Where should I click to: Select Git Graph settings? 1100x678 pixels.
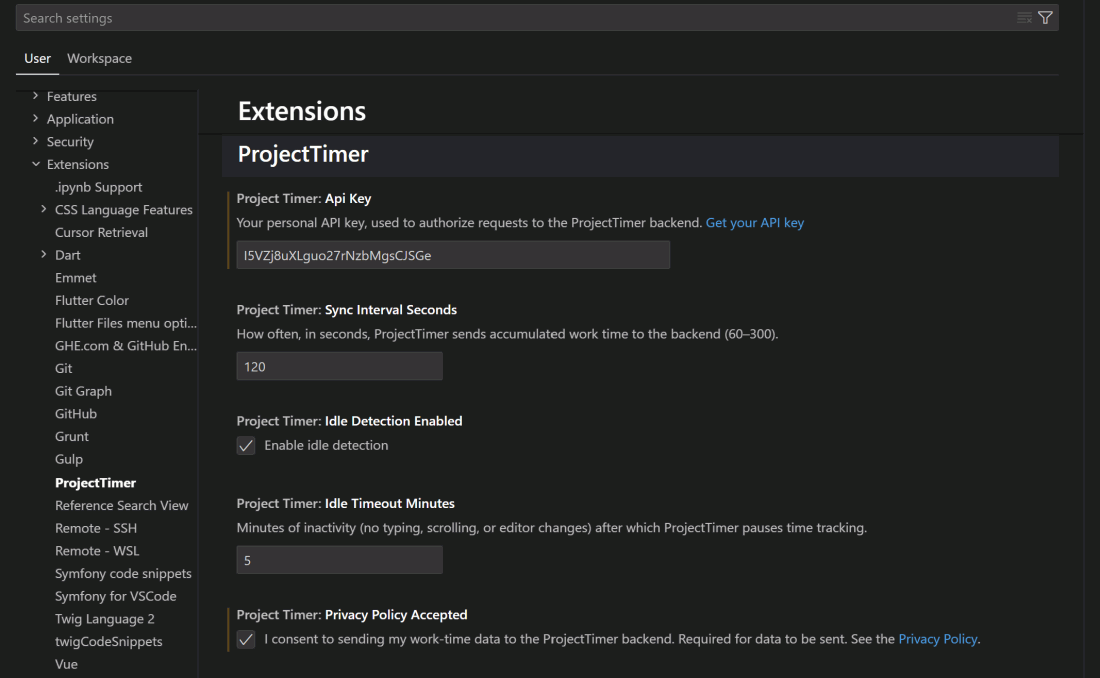point(83,391)
